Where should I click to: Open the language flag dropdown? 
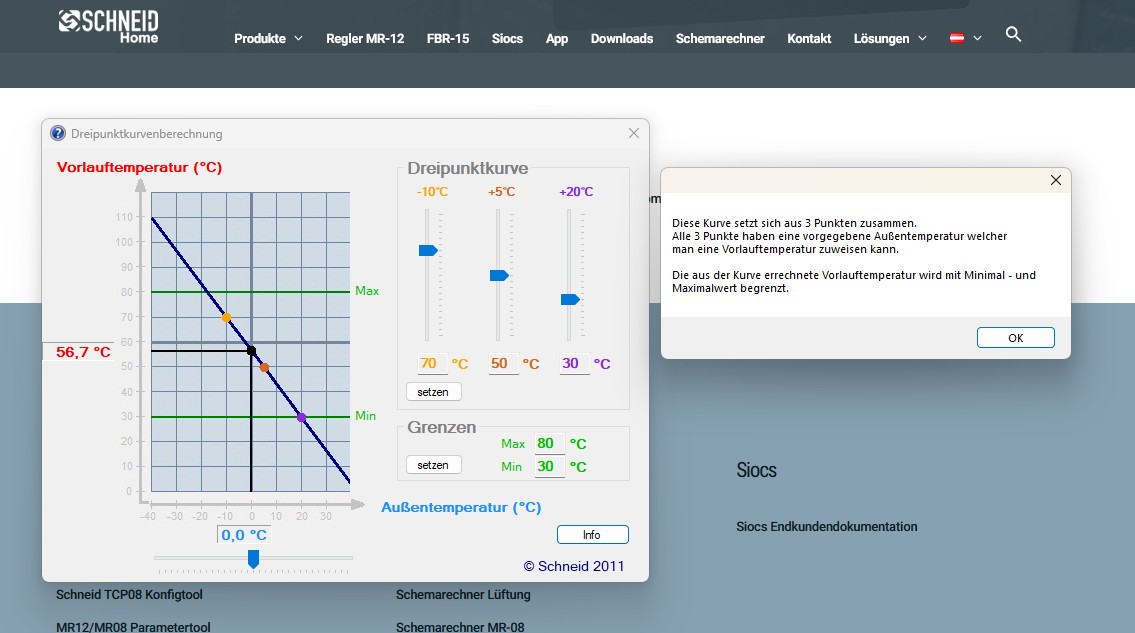point(965,38)
